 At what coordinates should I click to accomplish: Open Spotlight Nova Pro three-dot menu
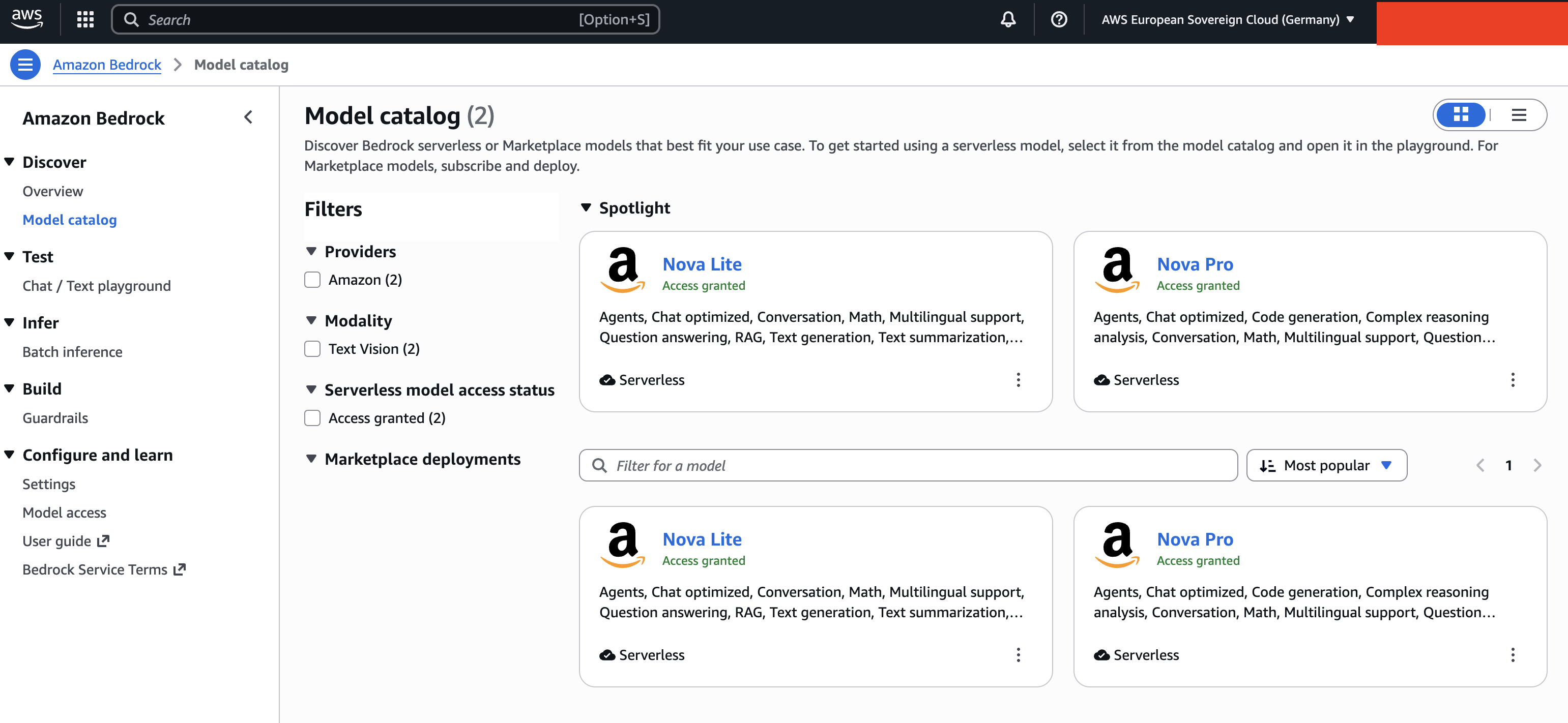[1512, 380]
